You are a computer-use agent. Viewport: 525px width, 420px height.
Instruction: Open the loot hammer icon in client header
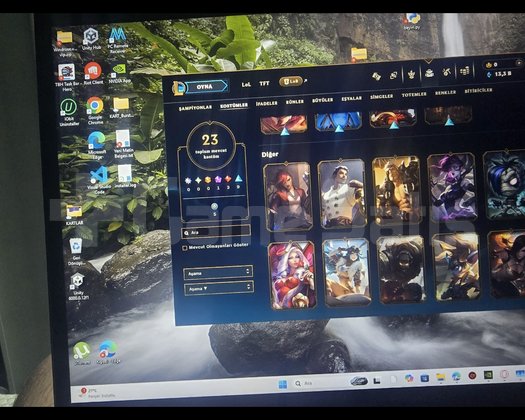(447, 72)
